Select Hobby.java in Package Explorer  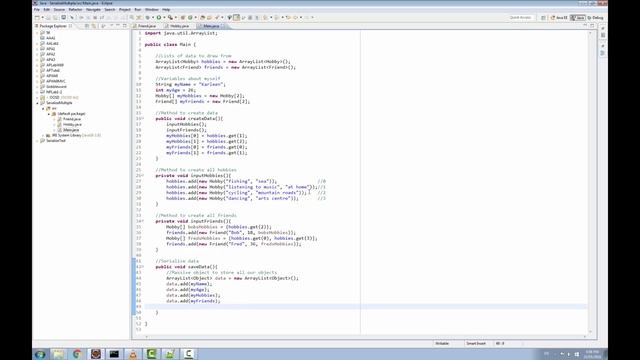[x=72, y=124]
